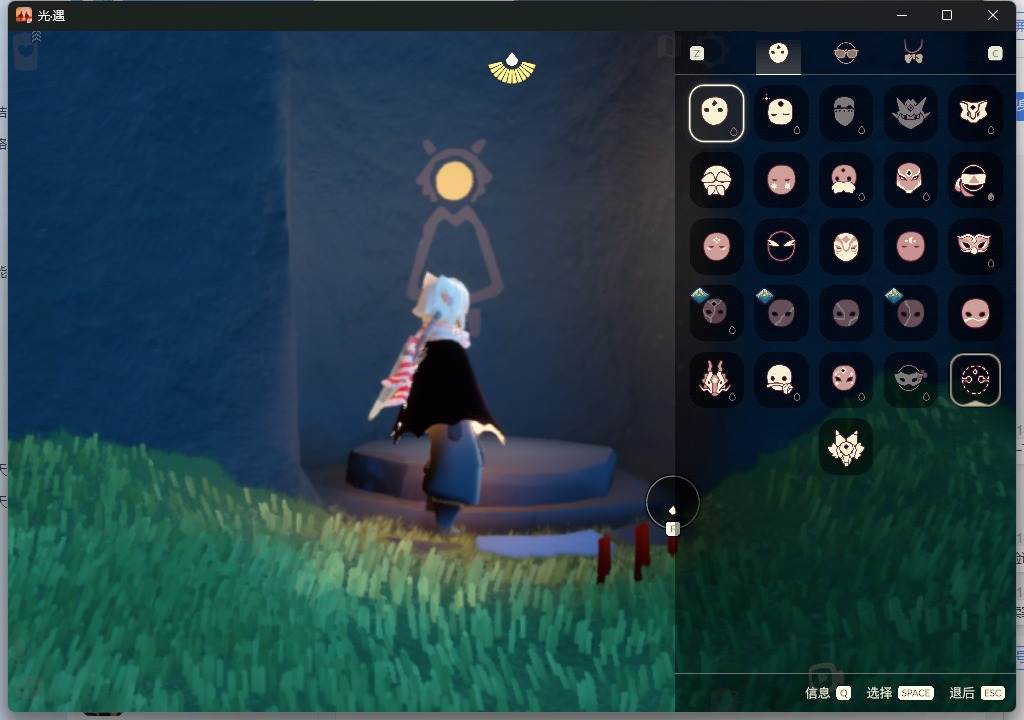The height and width of the screenshot is (720, 1024).
Task: Select the dashed-outline empty mask slot
Action: pos(975,380)
